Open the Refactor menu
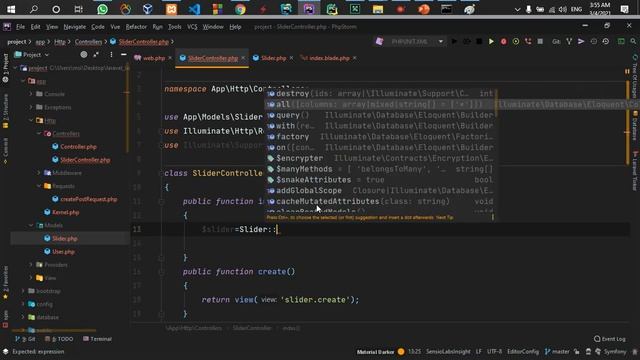This screenshot has height=360, width=640. click(136, 27)
